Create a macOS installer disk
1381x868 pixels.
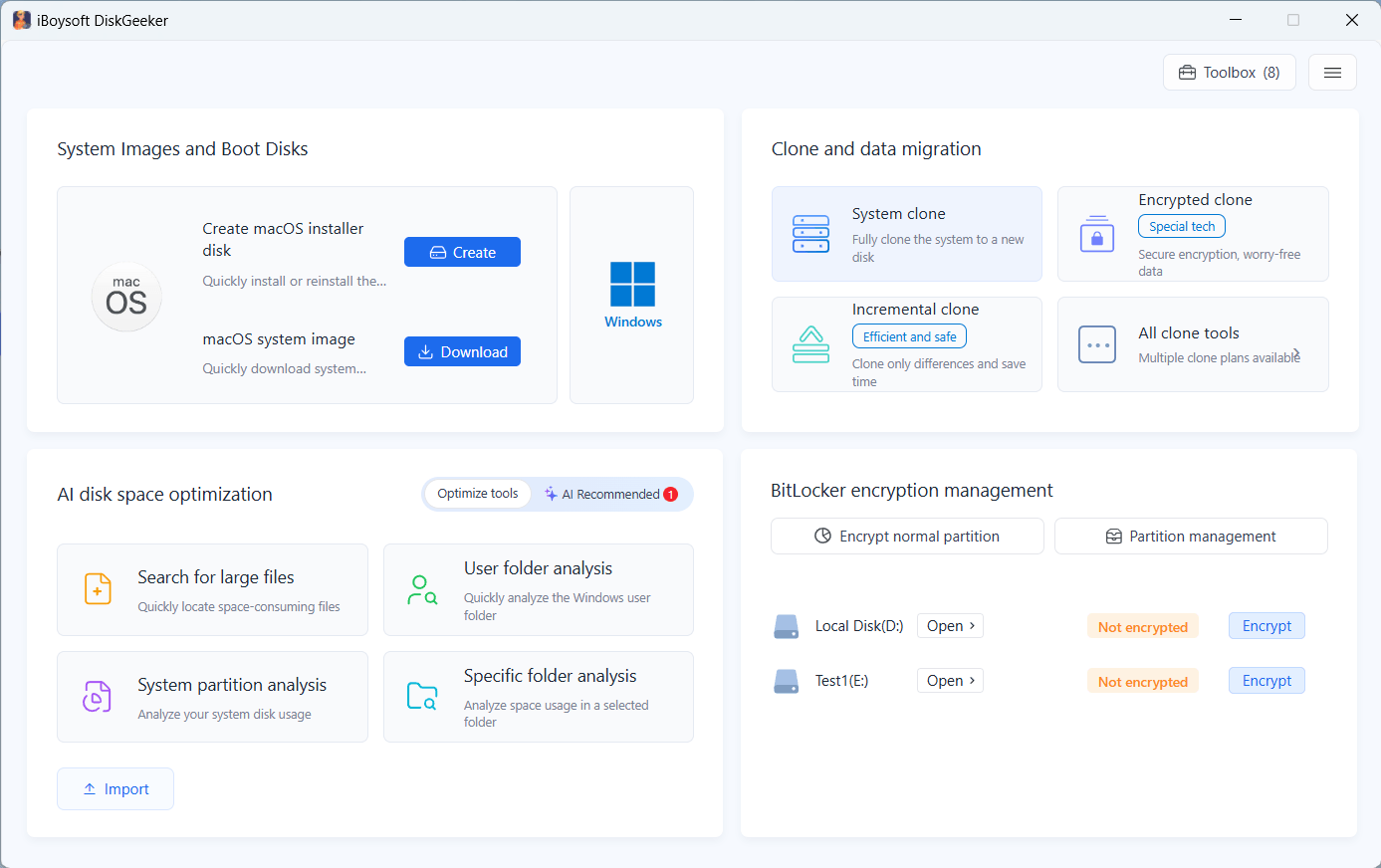[462, 252]
